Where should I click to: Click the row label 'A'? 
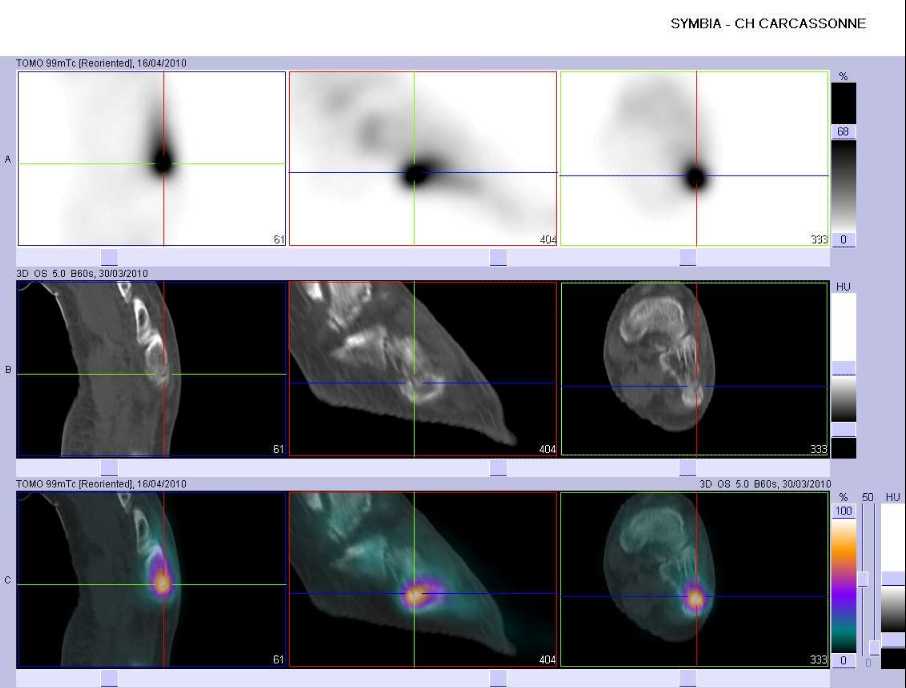[8, 159]
